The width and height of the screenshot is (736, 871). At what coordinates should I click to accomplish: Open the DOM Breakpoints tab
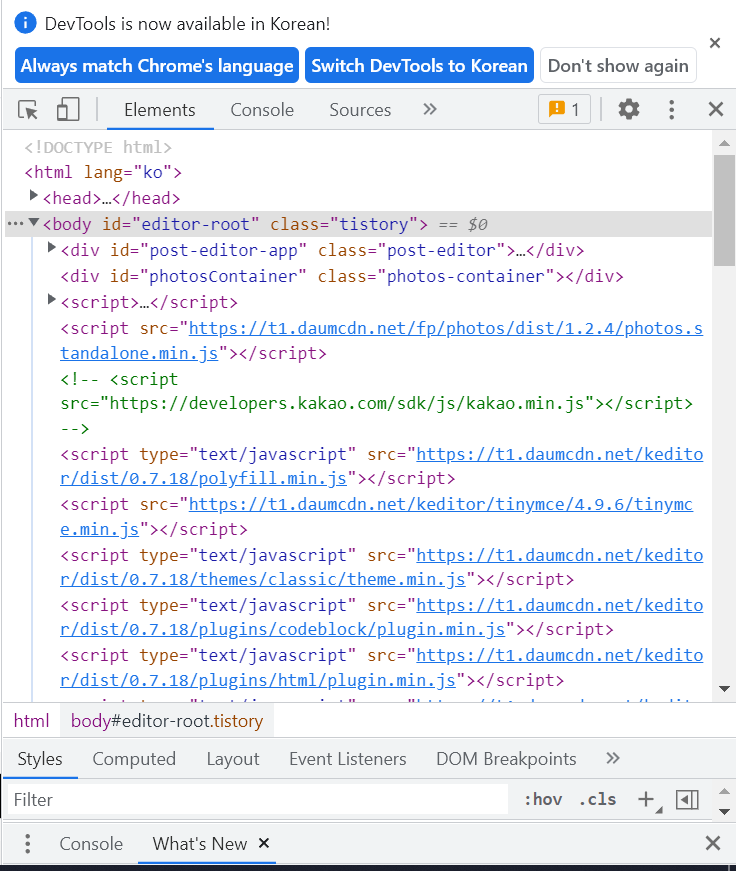(506, 759)
